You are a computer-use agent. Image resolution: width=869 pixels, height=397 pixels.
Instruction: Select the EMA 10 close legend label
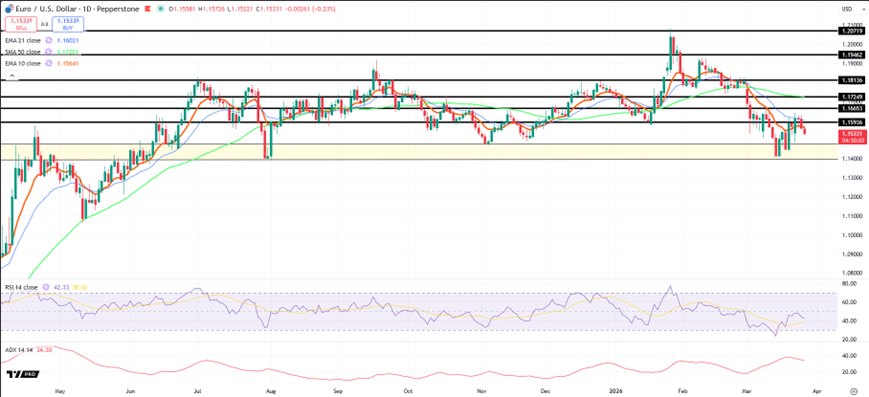pyautogui.click(x=23, y=64)
